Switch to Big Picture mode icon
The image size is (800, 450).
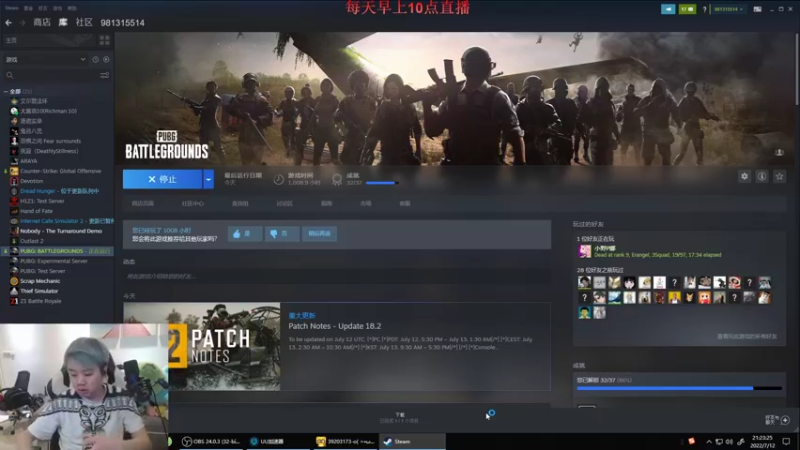[758, 9]
